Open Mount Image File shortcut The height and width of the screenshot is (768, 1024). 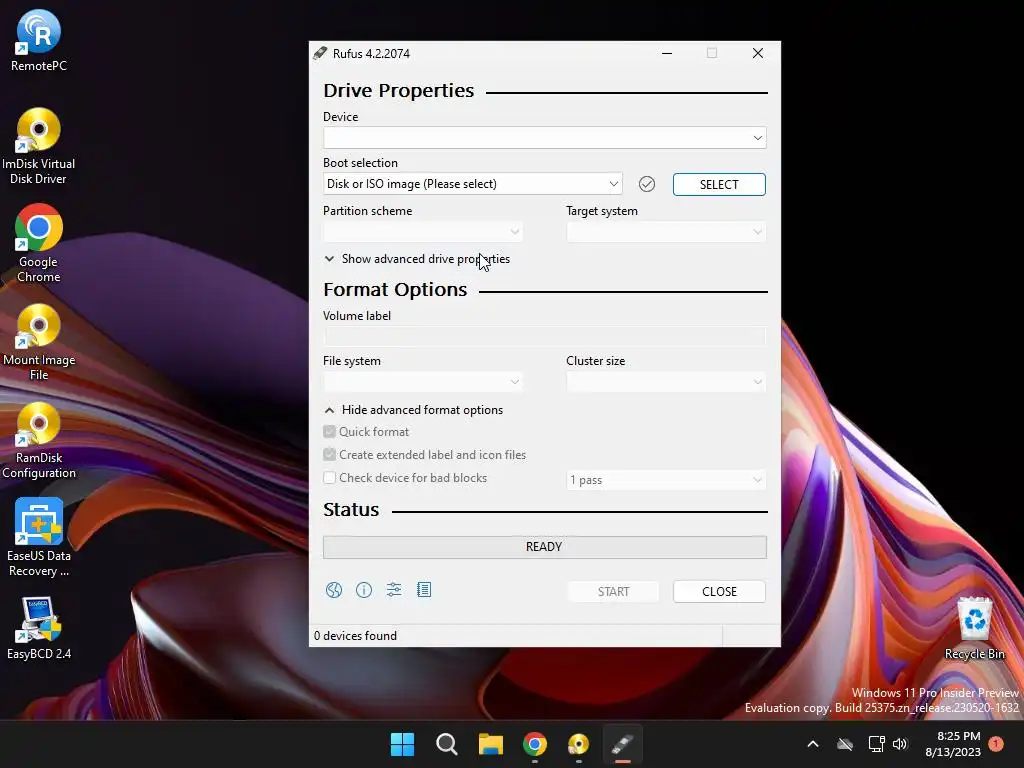pos(39,342)
